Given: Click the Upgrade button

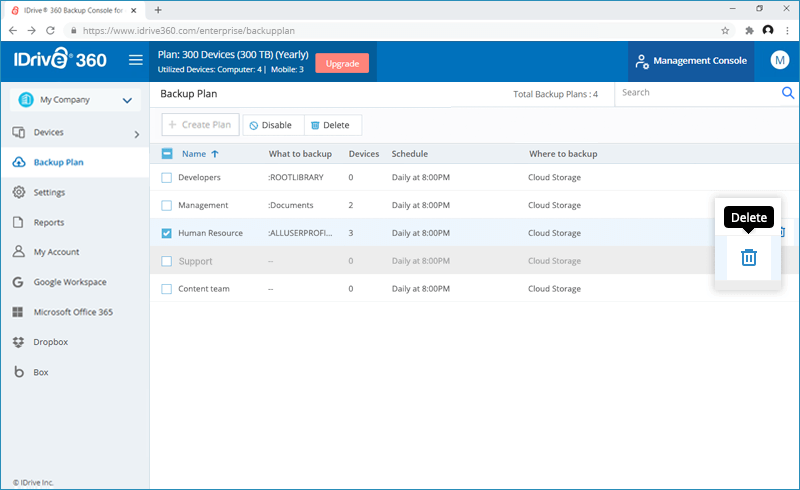Looking at the screenshot, I should point(342,63).
